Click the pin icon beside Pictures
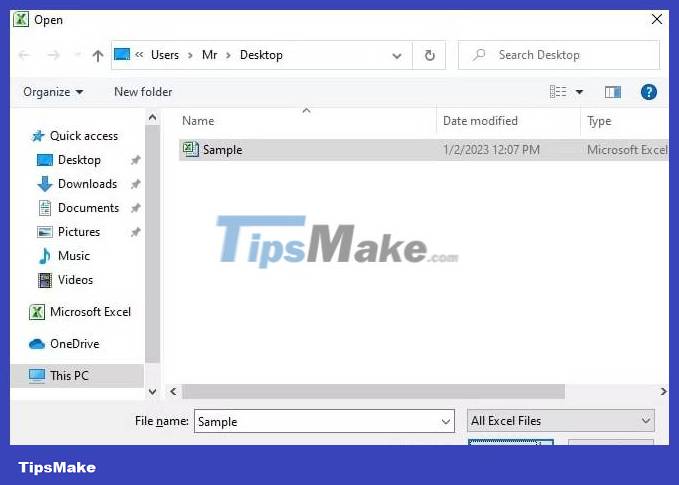 pyautogui.click(x=136, y=232)
